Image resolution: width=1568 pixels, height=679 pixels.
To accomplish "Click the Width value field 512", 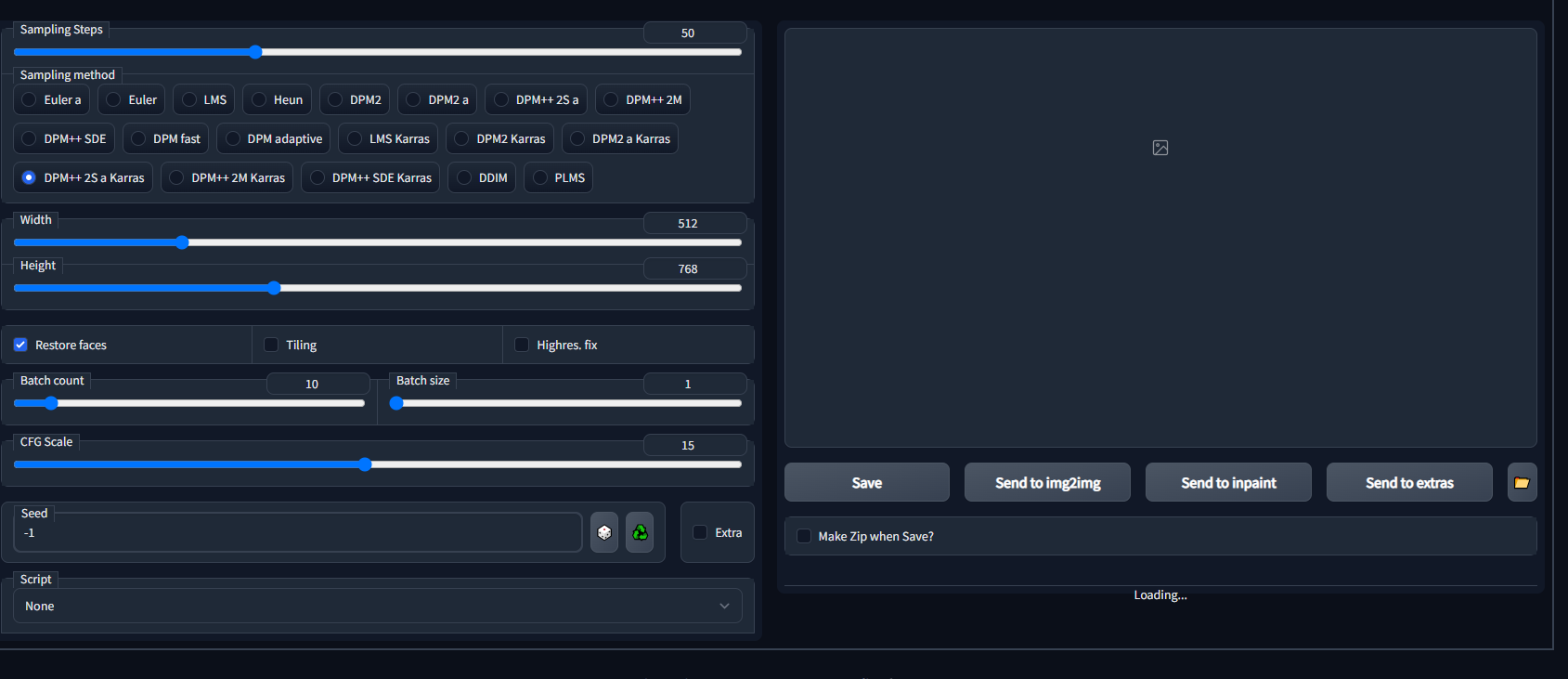I will tap(695, 223).
